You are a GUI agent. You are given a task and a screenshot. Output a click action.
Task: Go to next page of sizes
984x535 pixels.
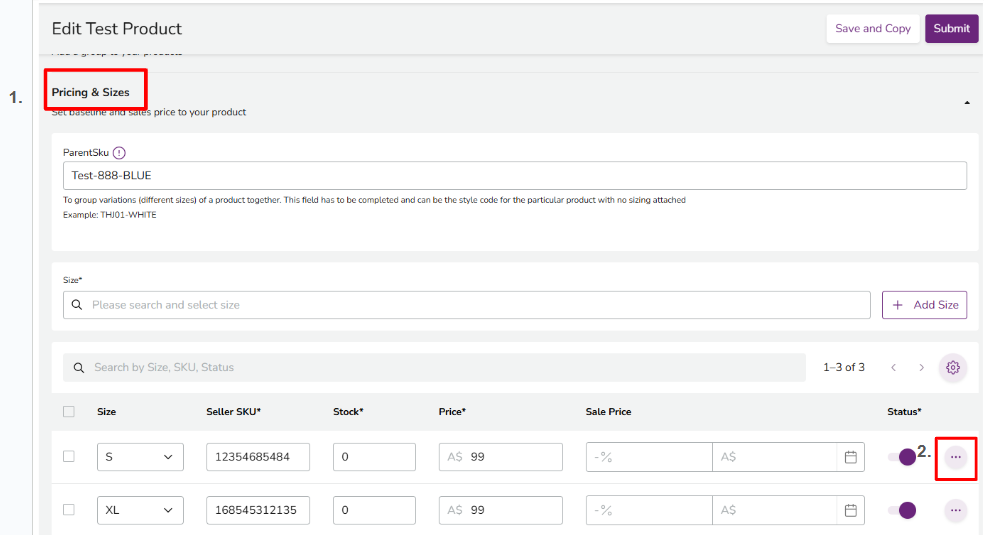(x=922, y=367)
